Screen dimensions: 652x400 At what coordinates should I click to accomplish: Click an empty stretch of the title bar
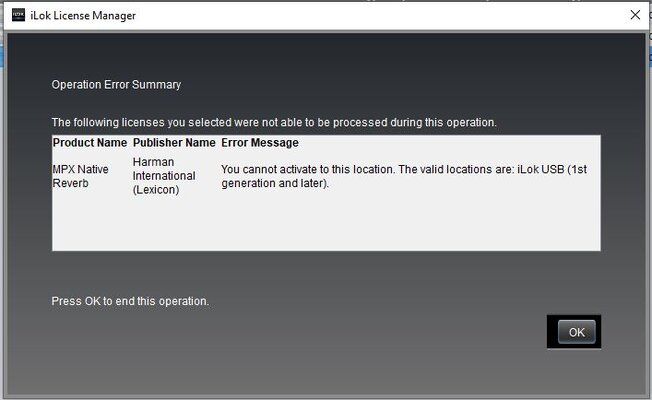[374, 16]
